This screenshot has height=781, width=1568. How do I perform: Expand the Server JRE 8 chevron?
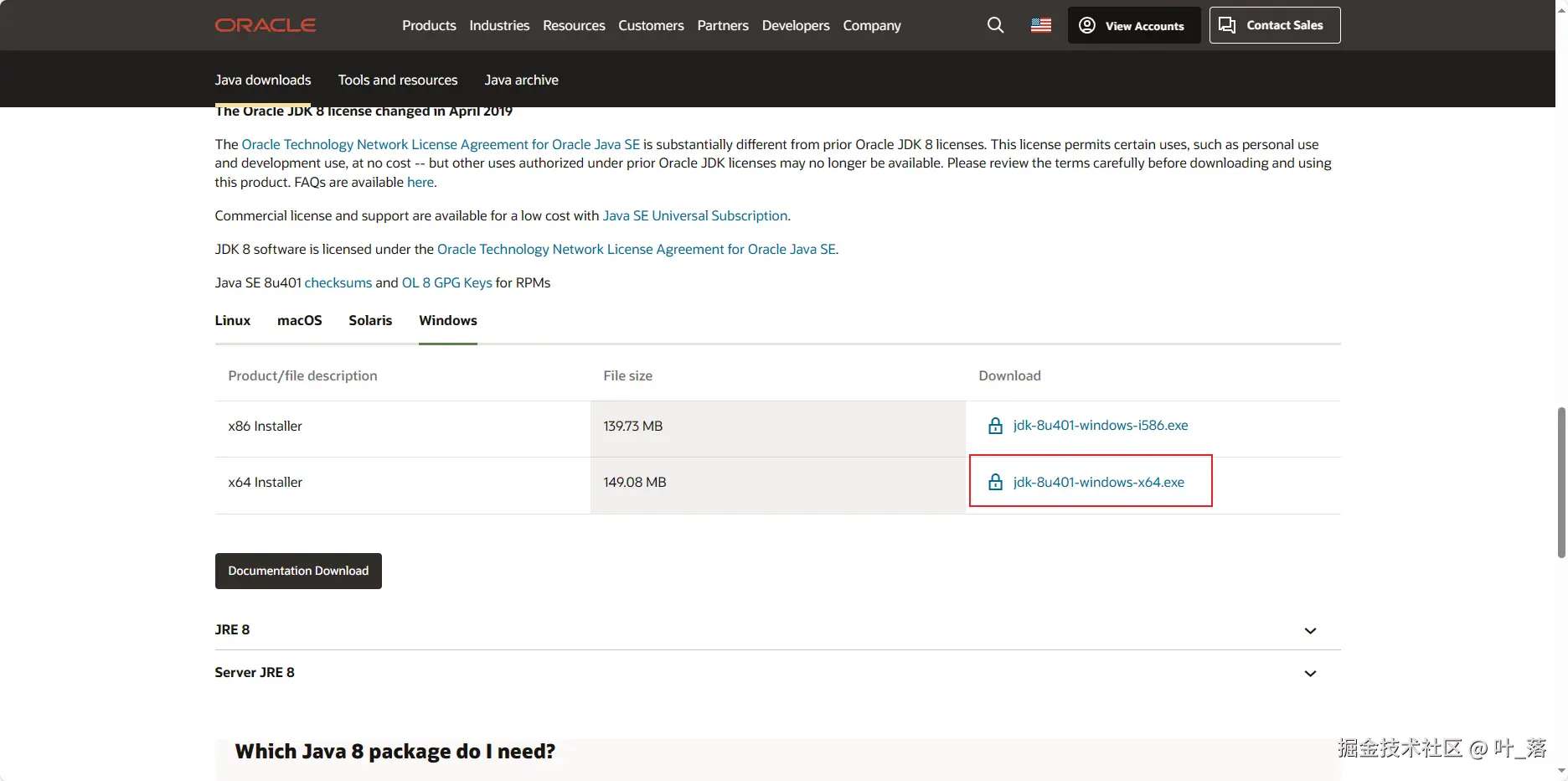click(1310, 674)
